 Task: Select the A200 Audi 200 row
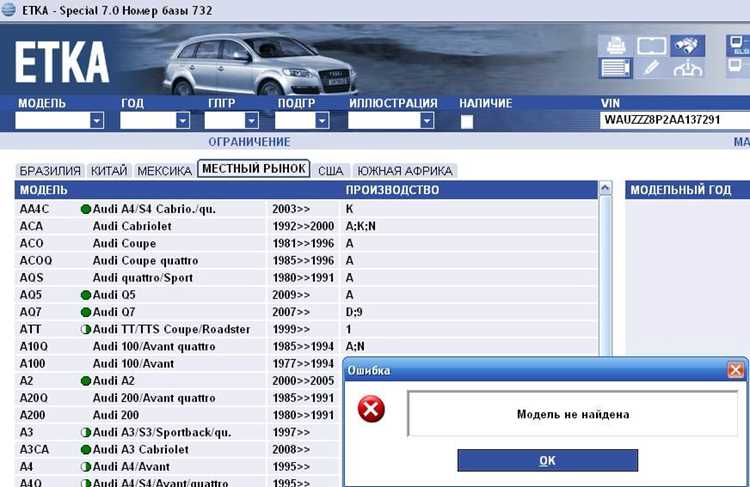(x=179, y=416)
